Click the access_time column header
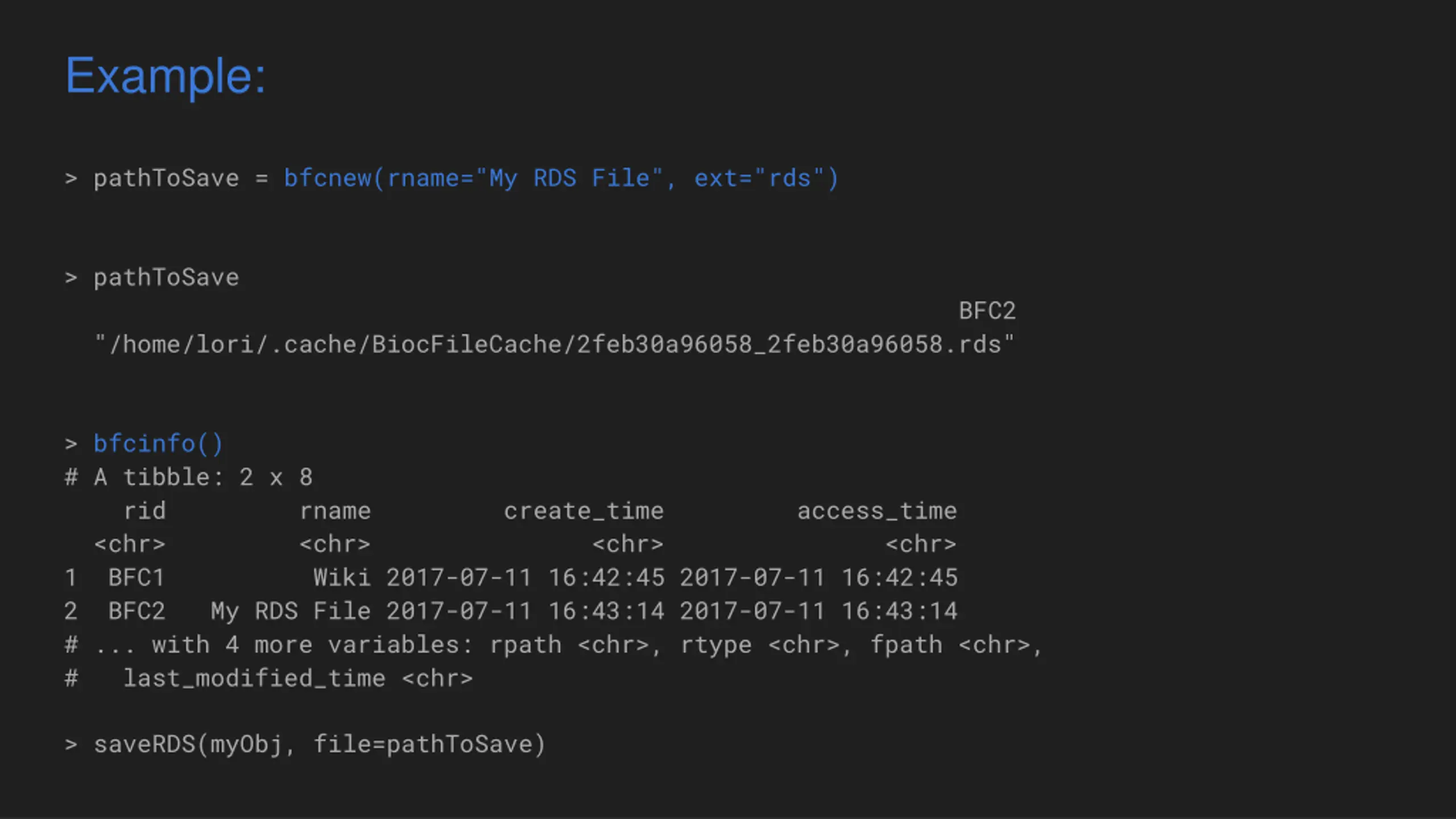Viewport: 1456px width, 819px height. point(876,511)
